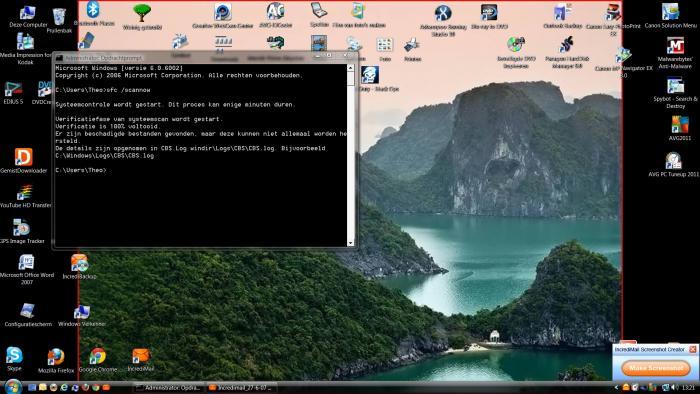Viewport: 700px width, 394px height.
Task: Open the Bluetooth desktop shortcut
Action: point(93,13)
